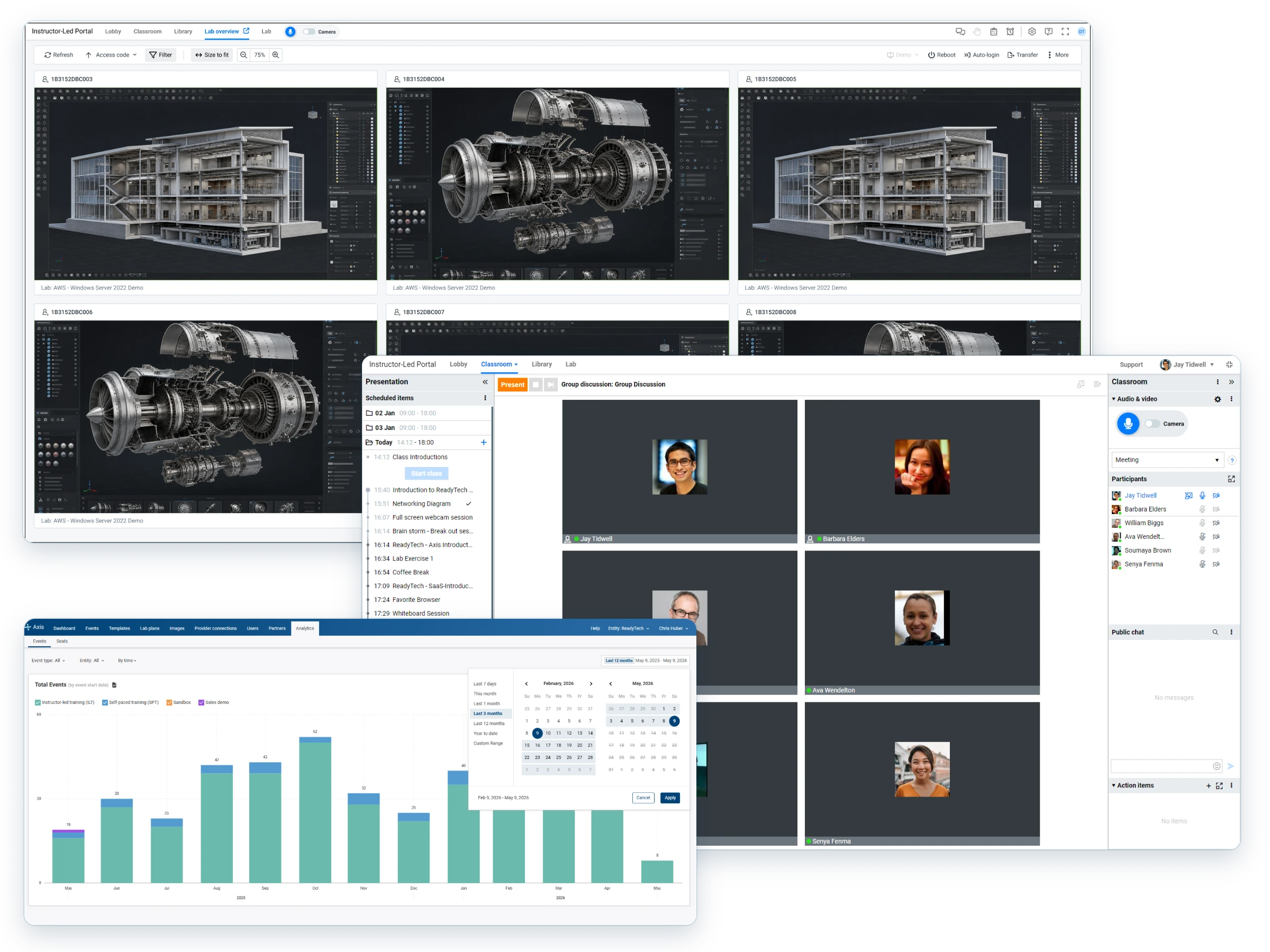
Task: Click Auto-login in Lab toolbar
Action: pyautogui.click(x=981, y=55)
